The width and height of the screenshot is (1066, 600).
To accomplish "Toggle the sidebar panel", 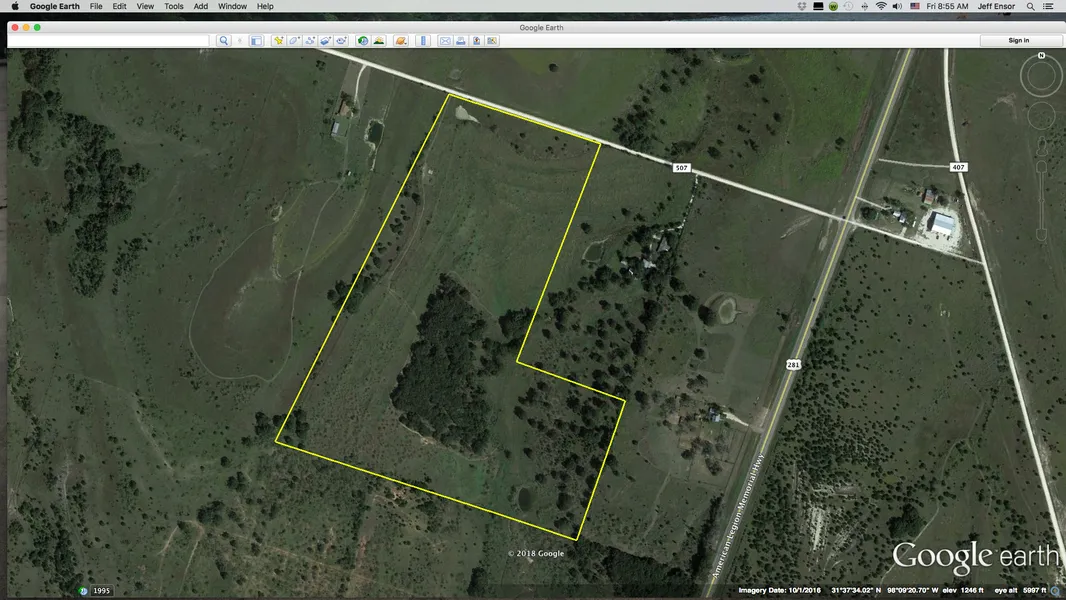I will [x=256, y=41].
